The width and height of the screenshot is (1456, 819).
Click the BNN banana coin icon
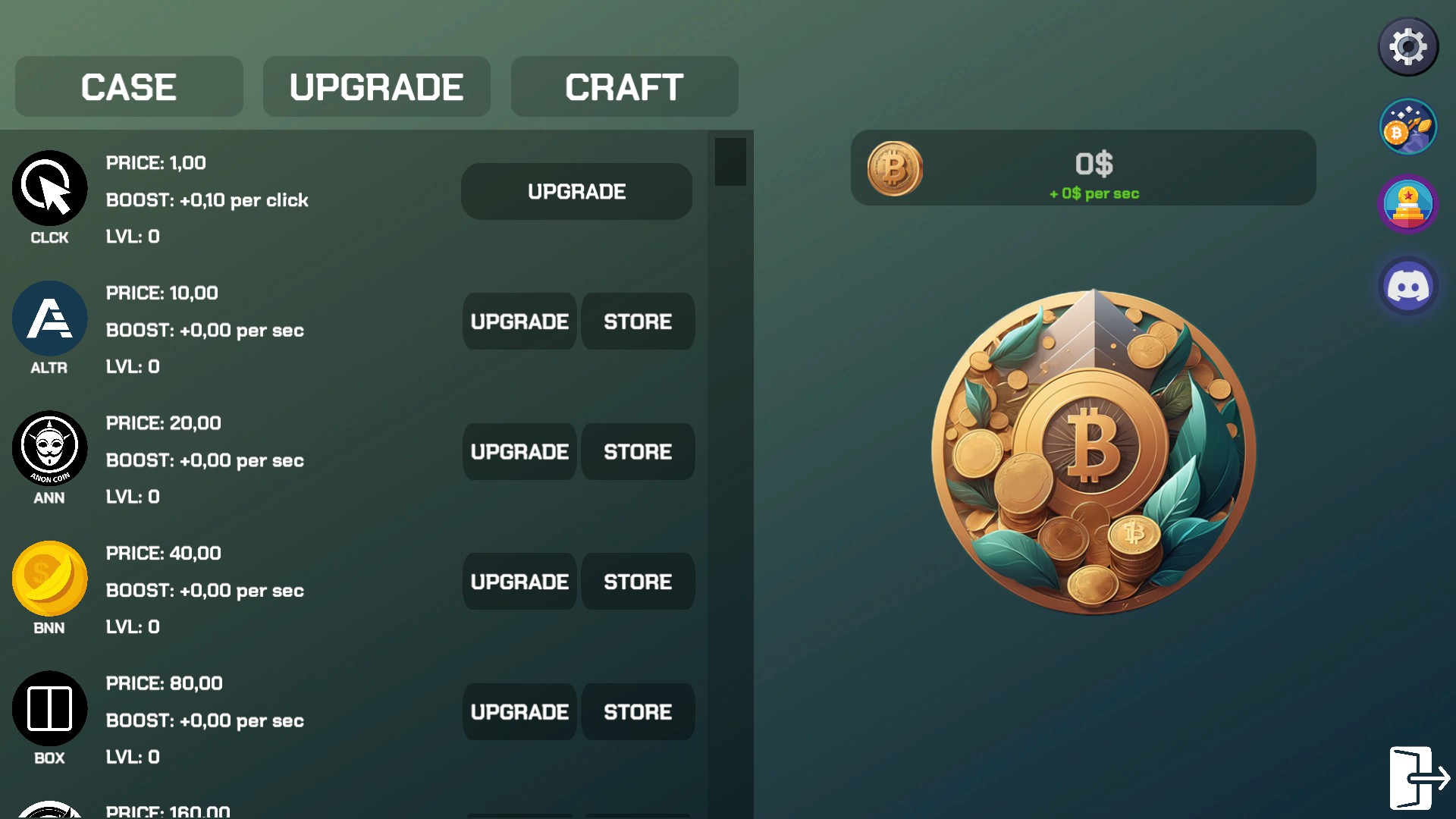pyautogui.click(x=49, y=579)
